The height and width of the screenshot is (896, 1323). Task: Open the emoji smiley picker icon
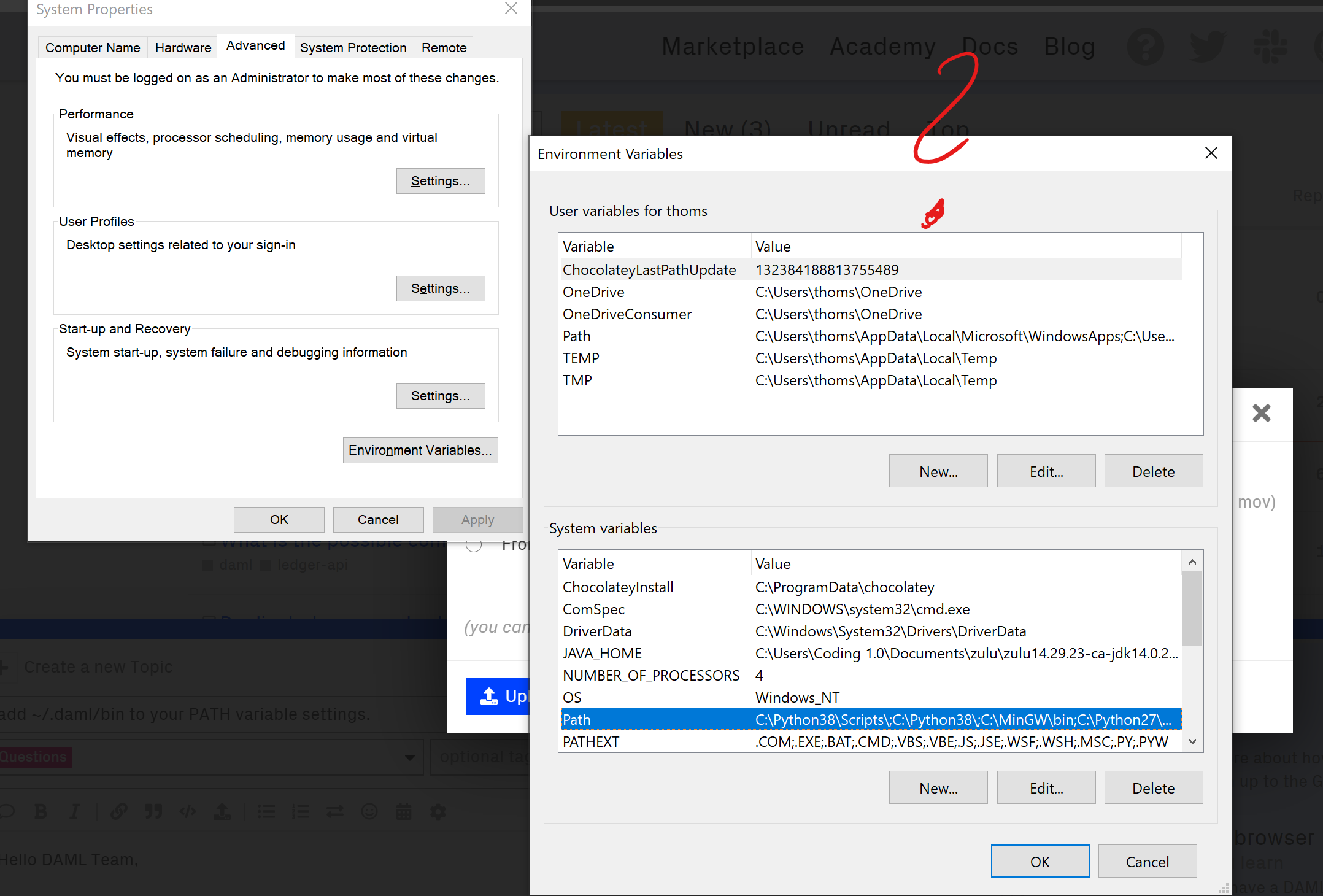pos(369,812)
